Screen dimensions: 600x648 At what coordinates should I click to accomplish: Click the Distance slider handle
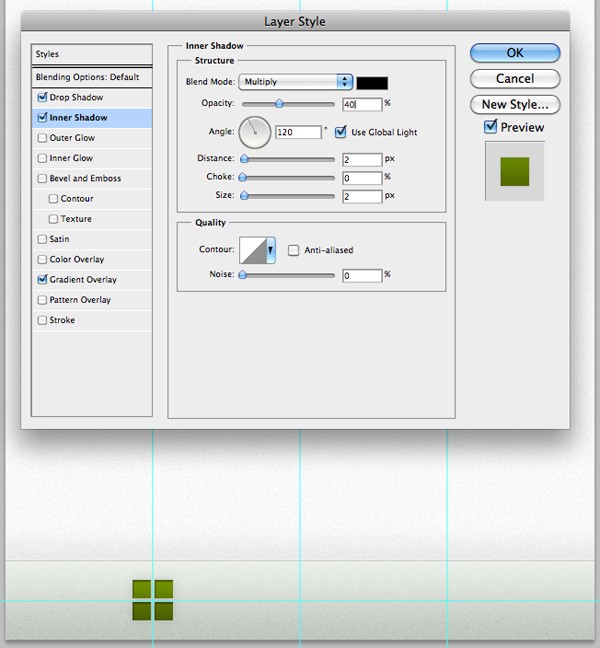[x=244, y=159]
